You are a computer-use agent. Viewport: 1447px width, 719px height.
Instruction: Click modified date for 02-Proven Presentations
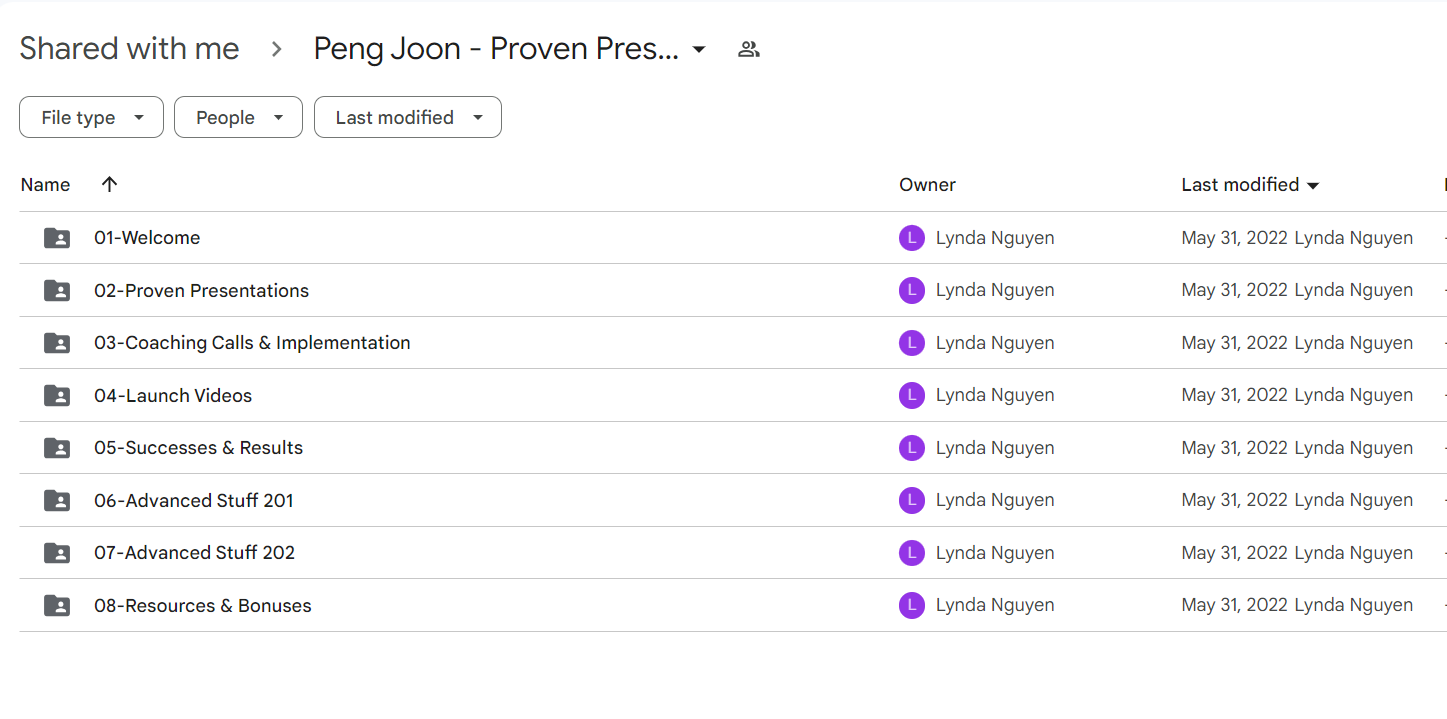1234,290
